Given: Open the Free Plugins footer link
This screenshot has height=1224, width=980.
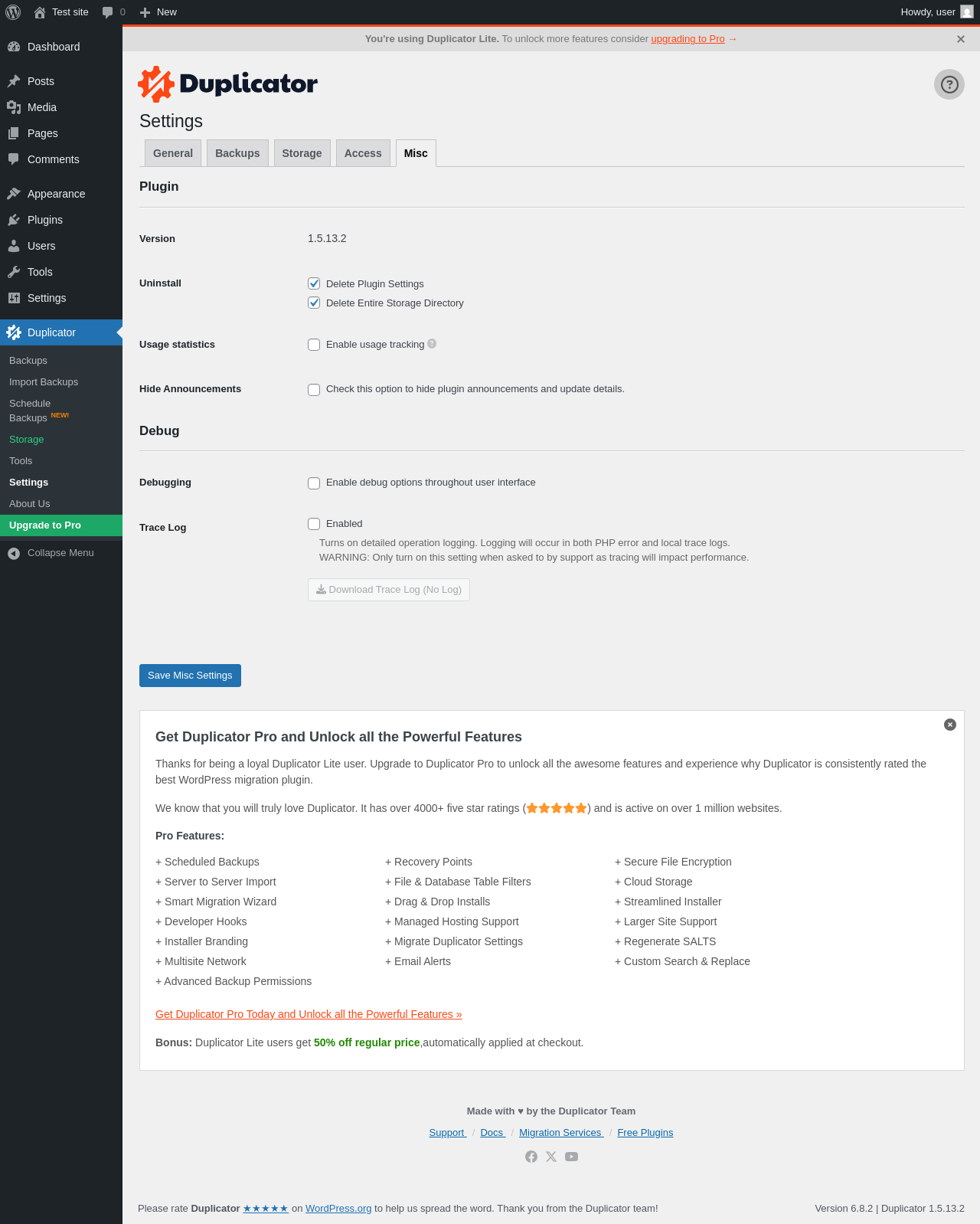Looking at the screenshot, I should point(645,1133).
